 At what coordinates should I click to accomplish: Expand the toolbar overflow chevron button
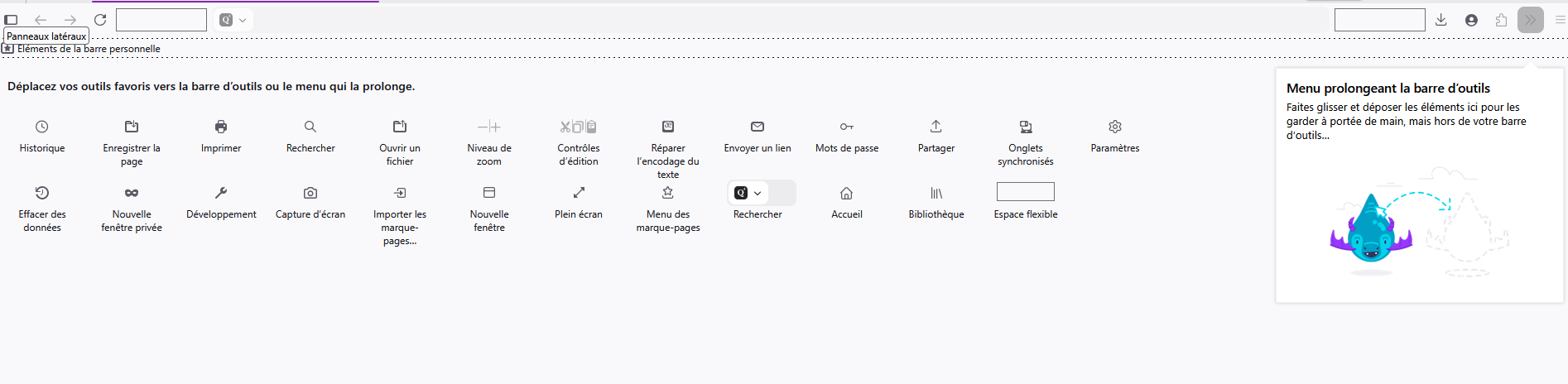[x=1531, y=20]
